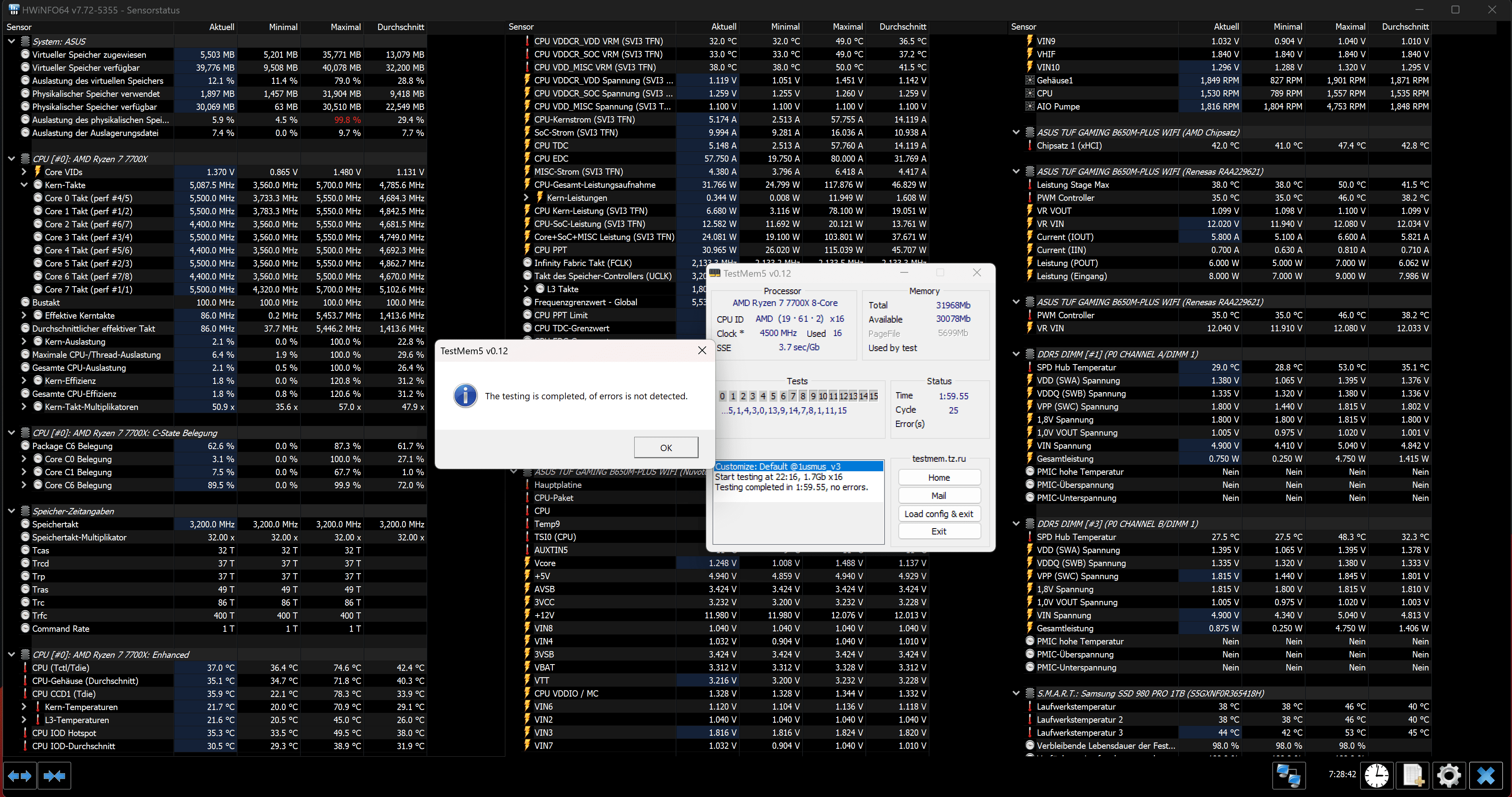Viewport: 1512px width, 797px height.
Task: Click the red 99.8 % maximal value
Action: click(x=348, y=120)
